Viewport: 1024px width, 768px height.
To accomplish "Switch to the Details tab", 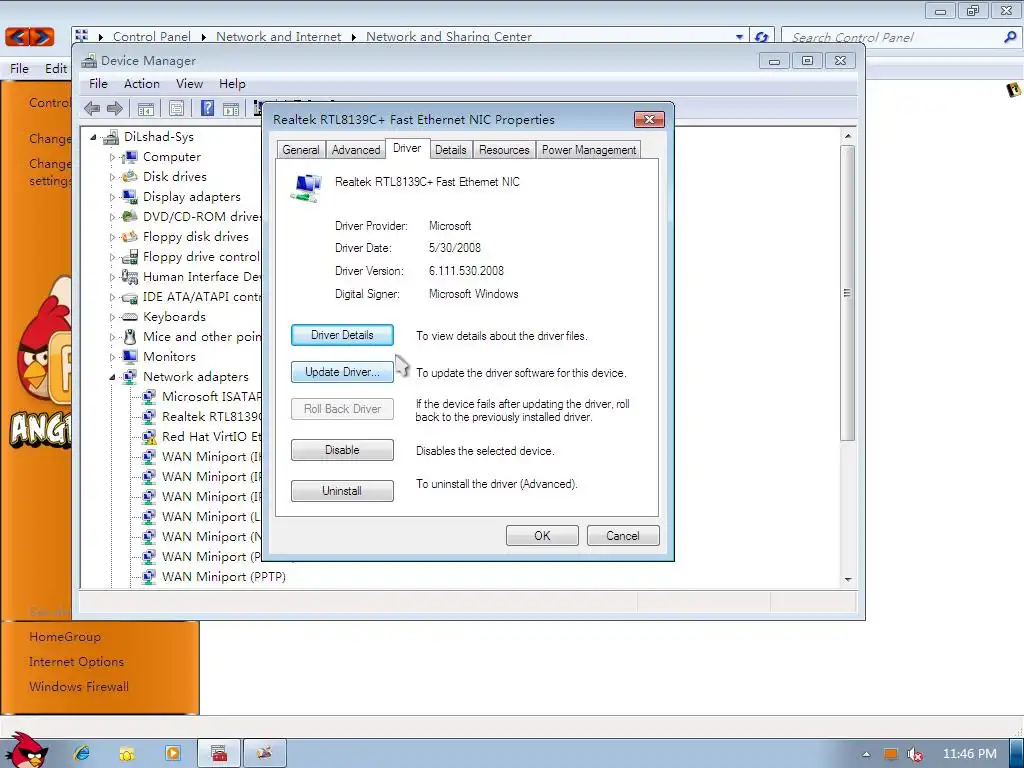I will pyautogui.click(x=451, y=150).
